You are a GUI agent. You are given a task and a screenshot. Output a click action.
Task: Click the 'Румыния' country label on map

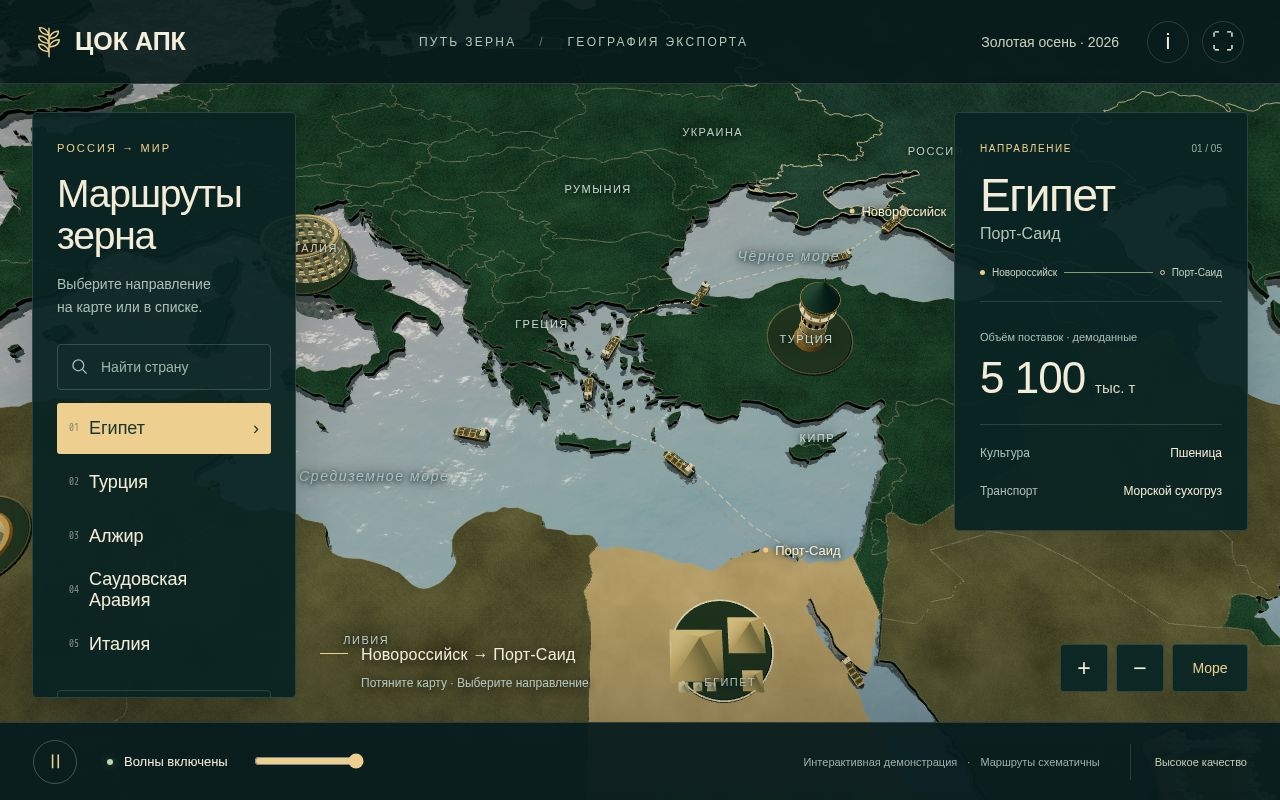click(x=597, y=189)
